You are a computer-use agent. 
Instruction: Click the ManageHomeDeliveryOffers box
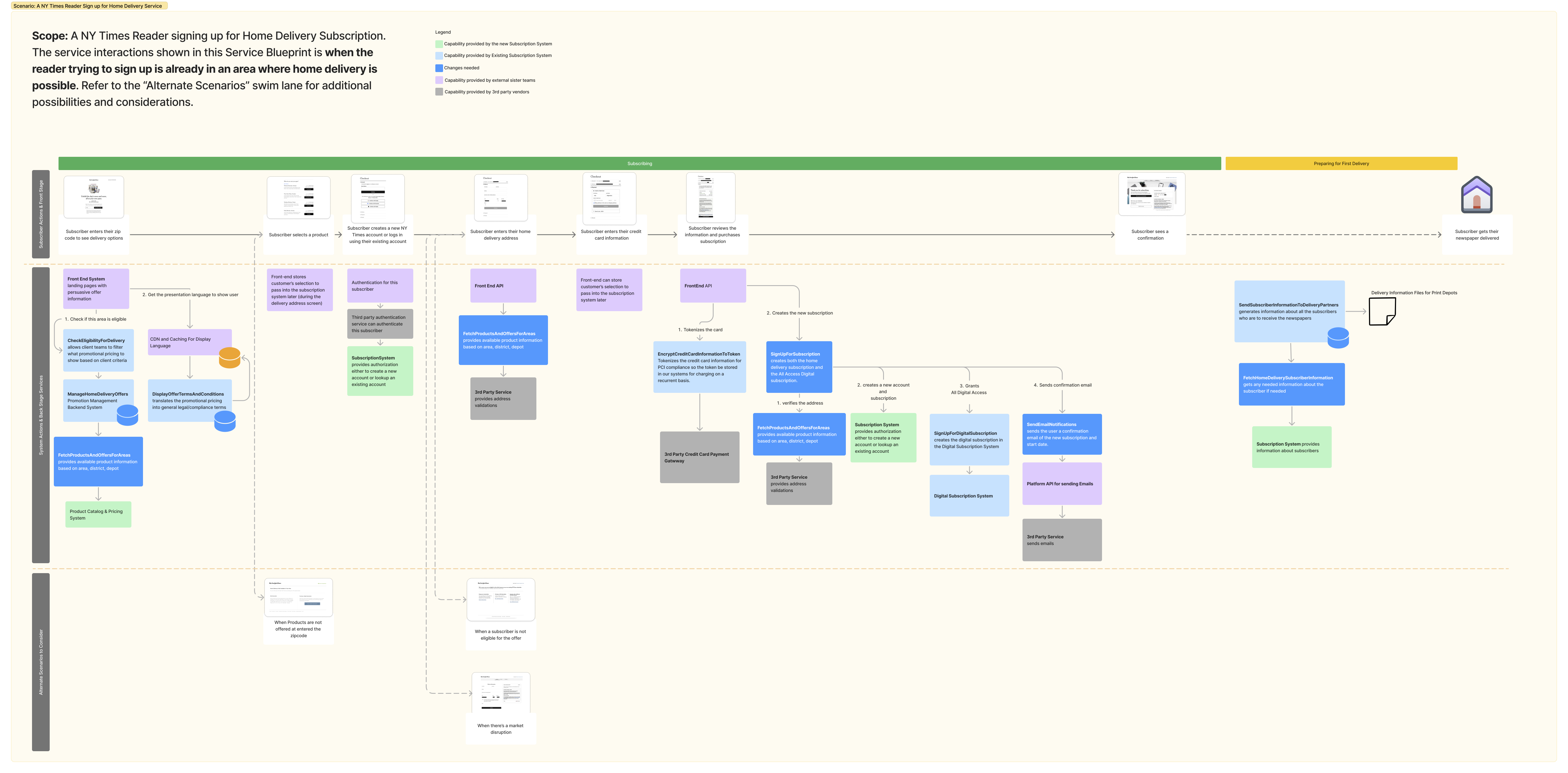click(99, 401)
